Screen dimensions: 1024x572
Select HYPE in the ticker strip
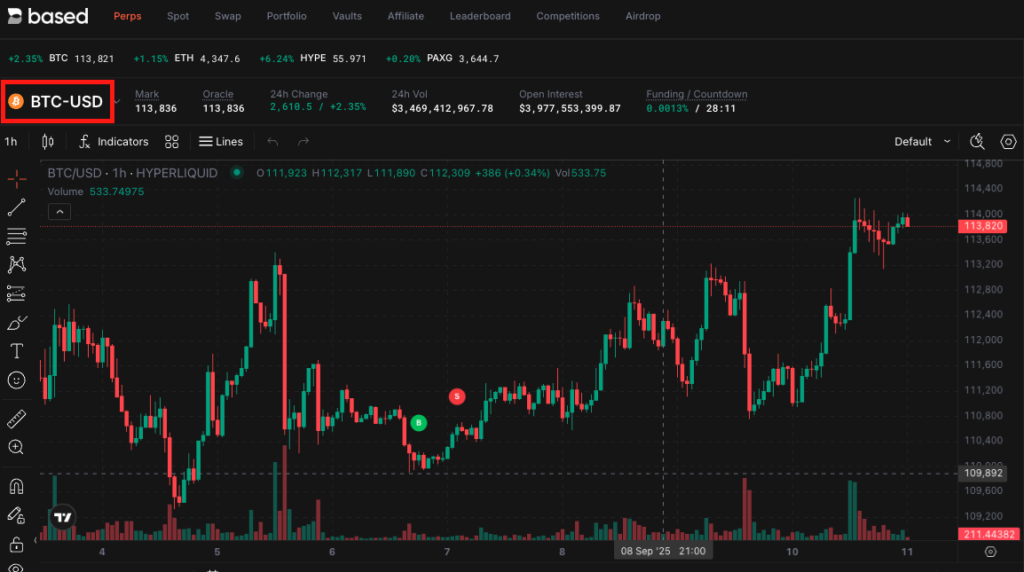(313, 59)
